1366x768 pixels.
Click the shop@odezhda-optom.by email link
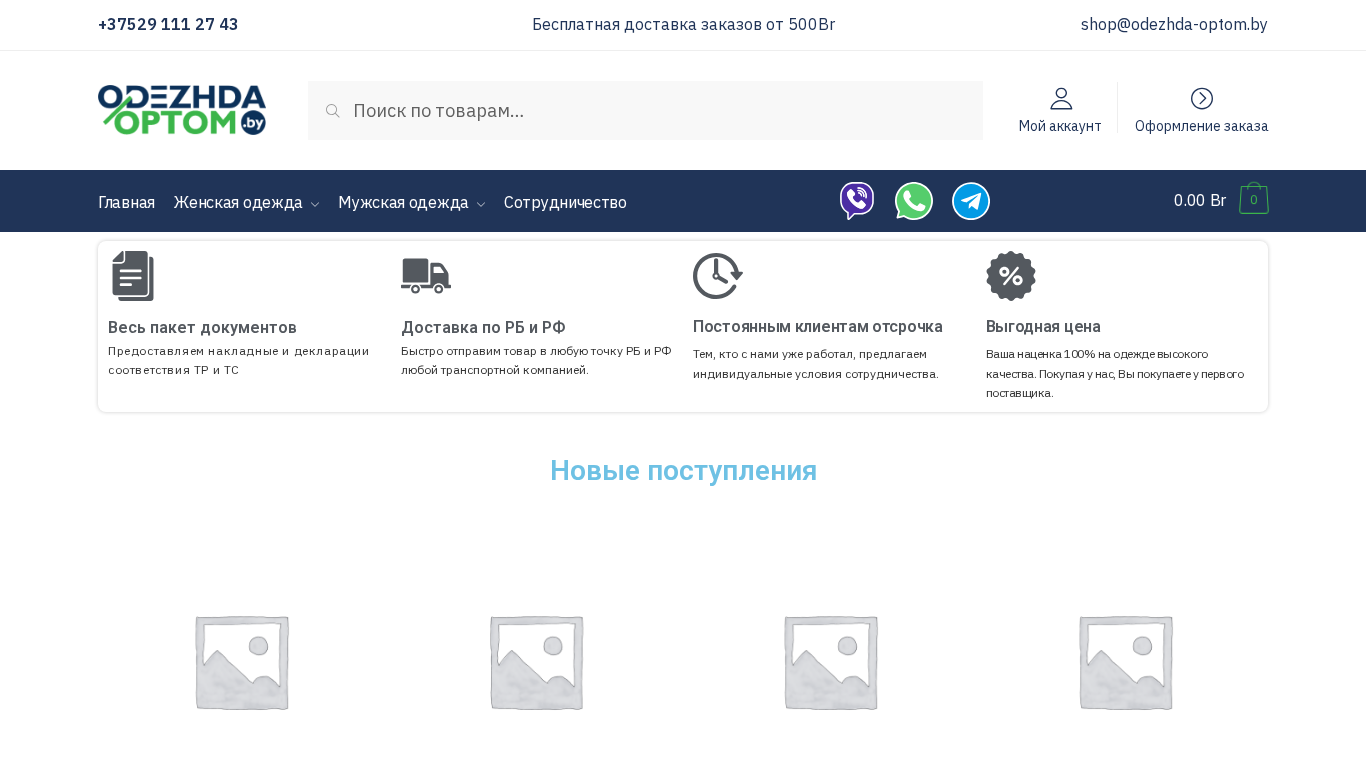[x=1173, y=25]
